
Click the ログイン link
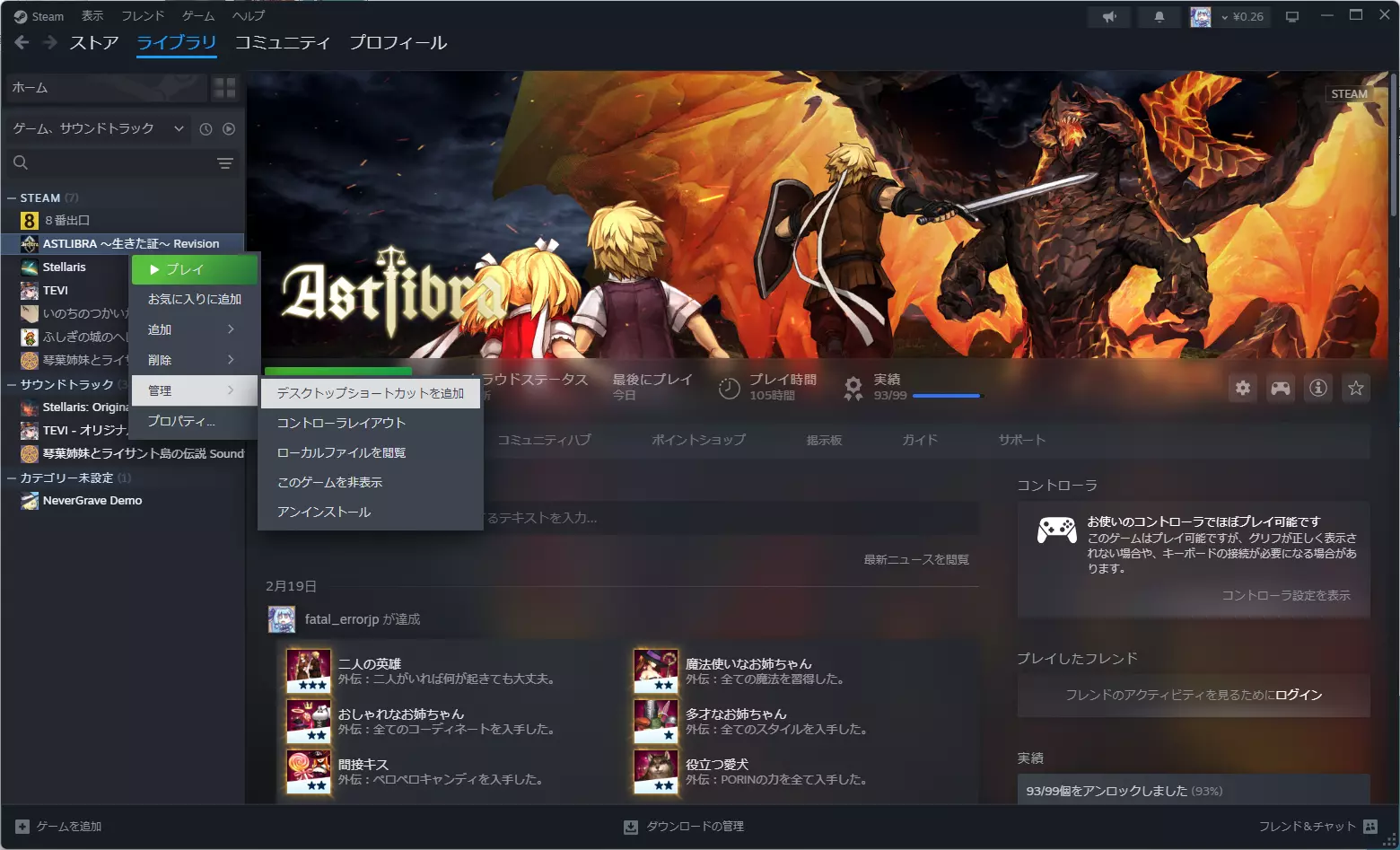tap(1299, 695)
